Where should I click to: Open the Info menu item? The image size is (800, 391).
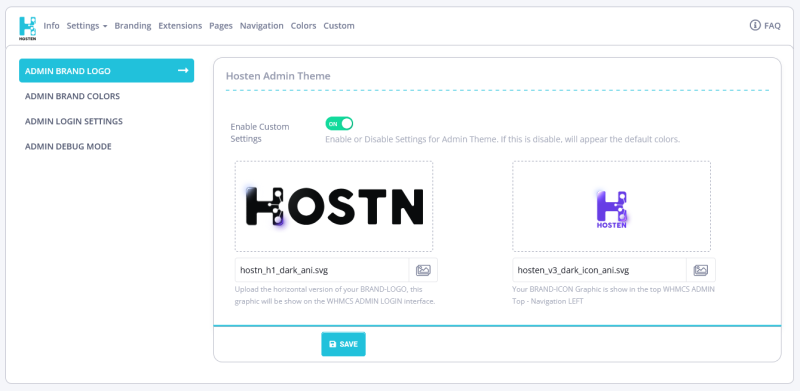pyautogui.click(x=52, y=26)
